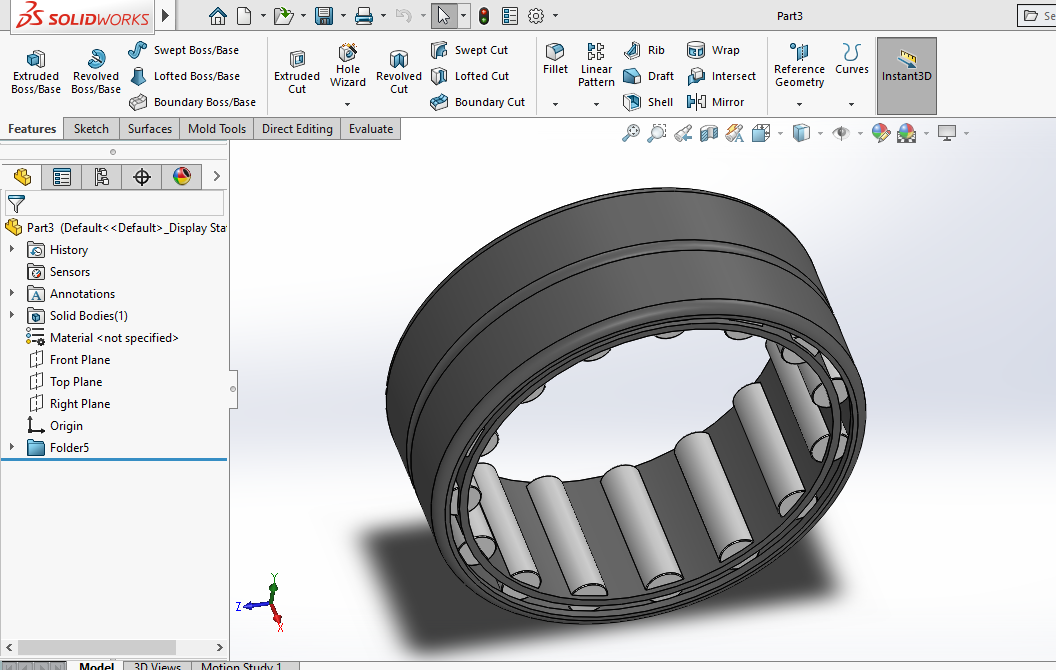The width and height of the screenshot is (1056, 670).
Task: Expand the History tree node
Action: click(x=11, y=249)
